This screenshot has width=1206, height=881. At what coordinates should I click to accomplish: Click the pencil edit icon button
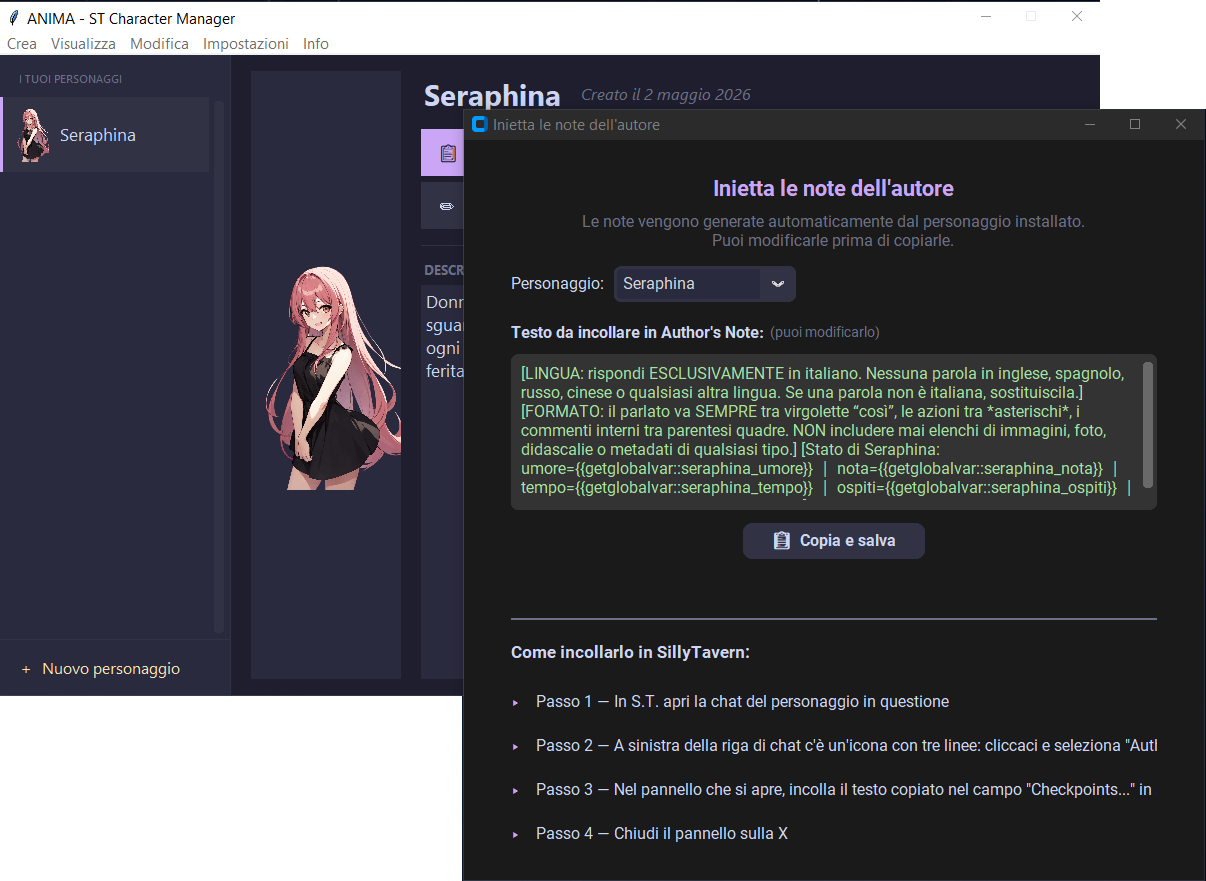pos(443,205)
